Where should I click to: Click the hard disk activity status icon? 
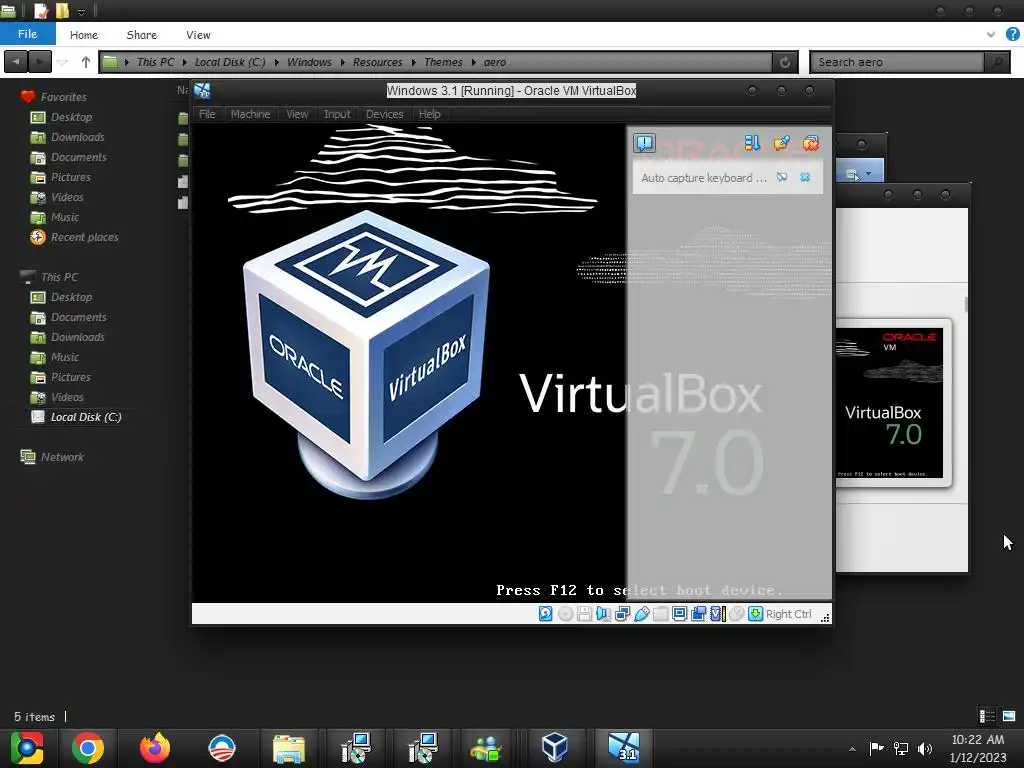(545, 614)
